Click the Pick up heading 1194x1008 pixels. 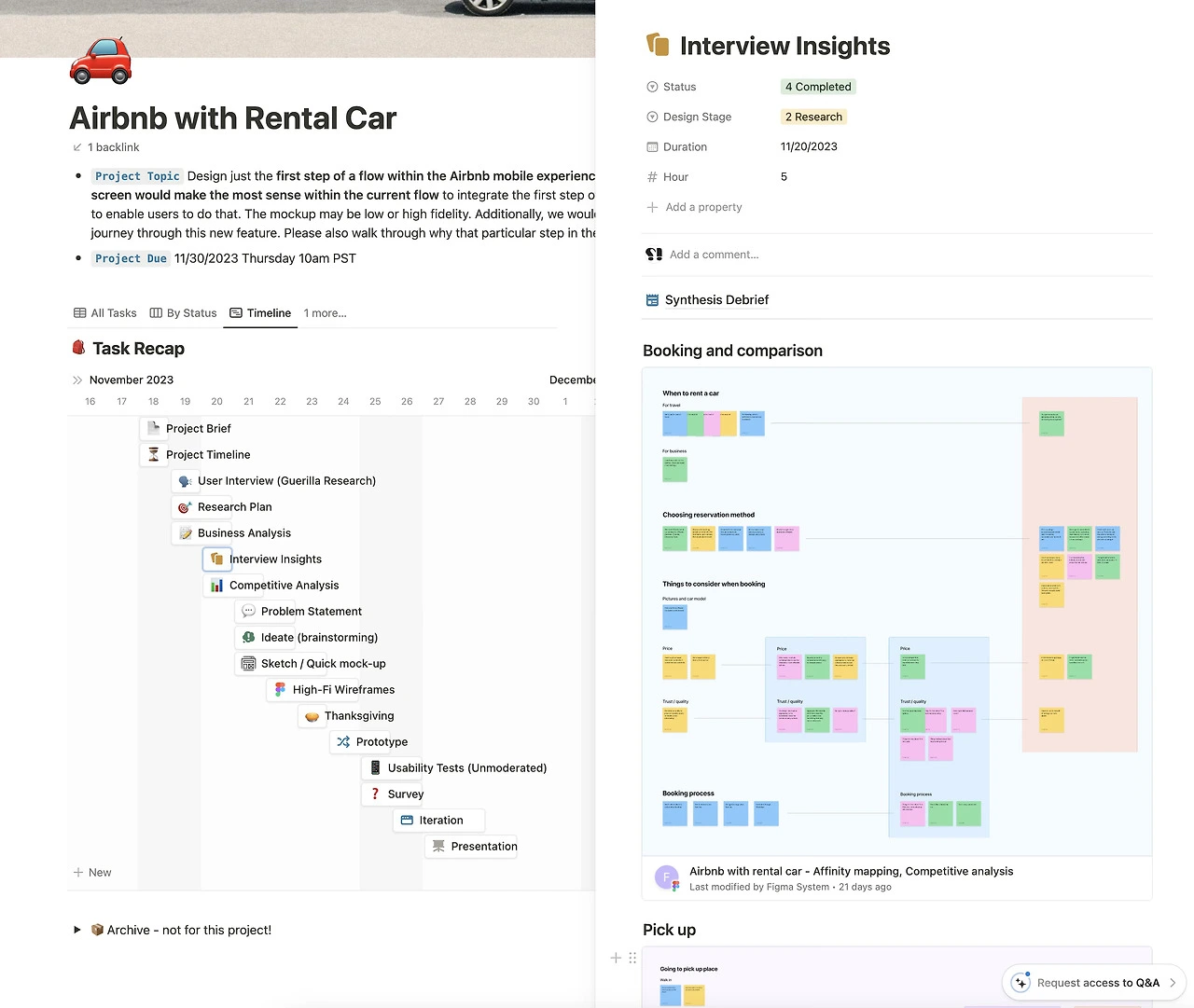pyautogui.click(x=669, y=930)
